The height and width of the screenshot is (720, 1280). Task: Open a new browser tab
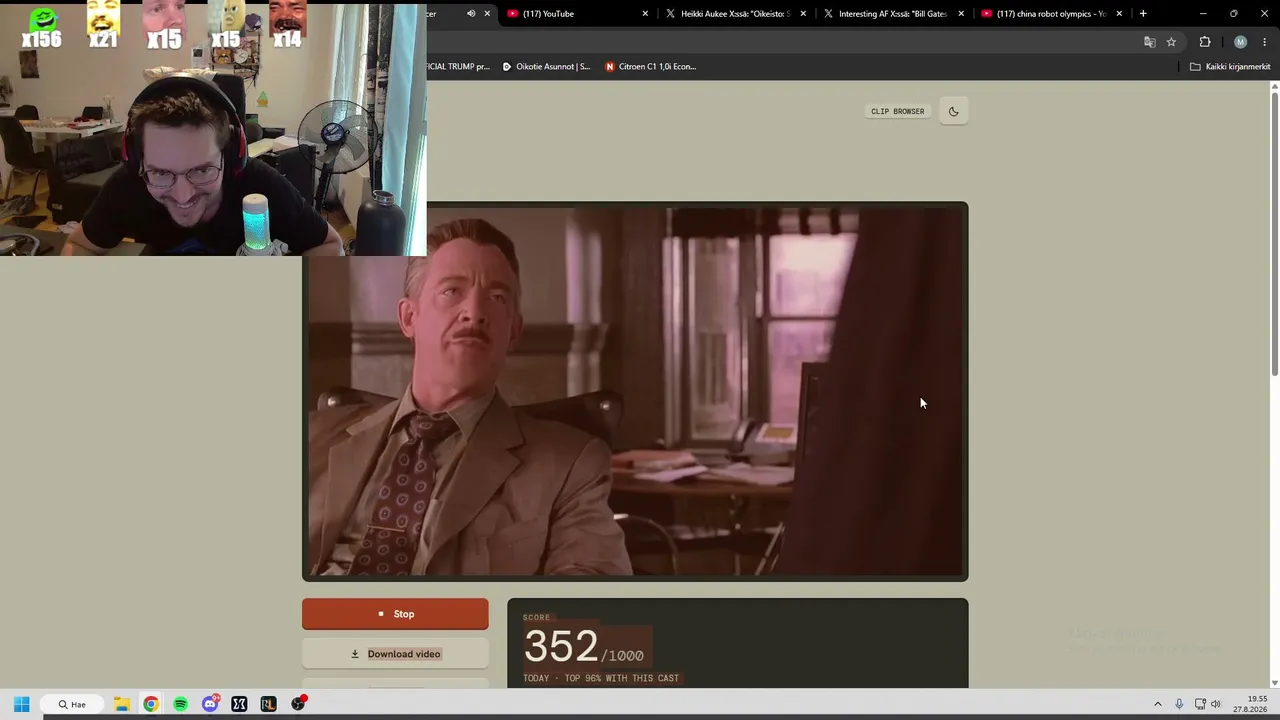click(1143, 14)
